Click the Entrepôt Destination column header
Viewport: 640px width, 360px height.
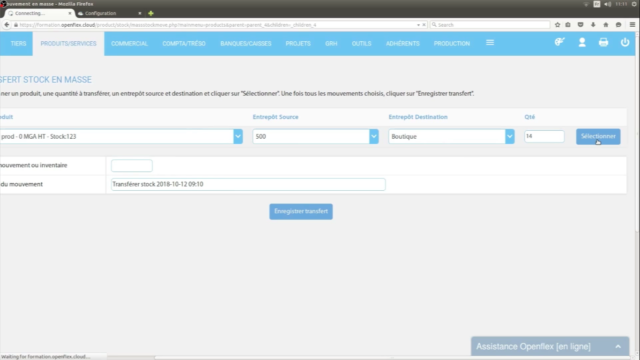point(418,117)
